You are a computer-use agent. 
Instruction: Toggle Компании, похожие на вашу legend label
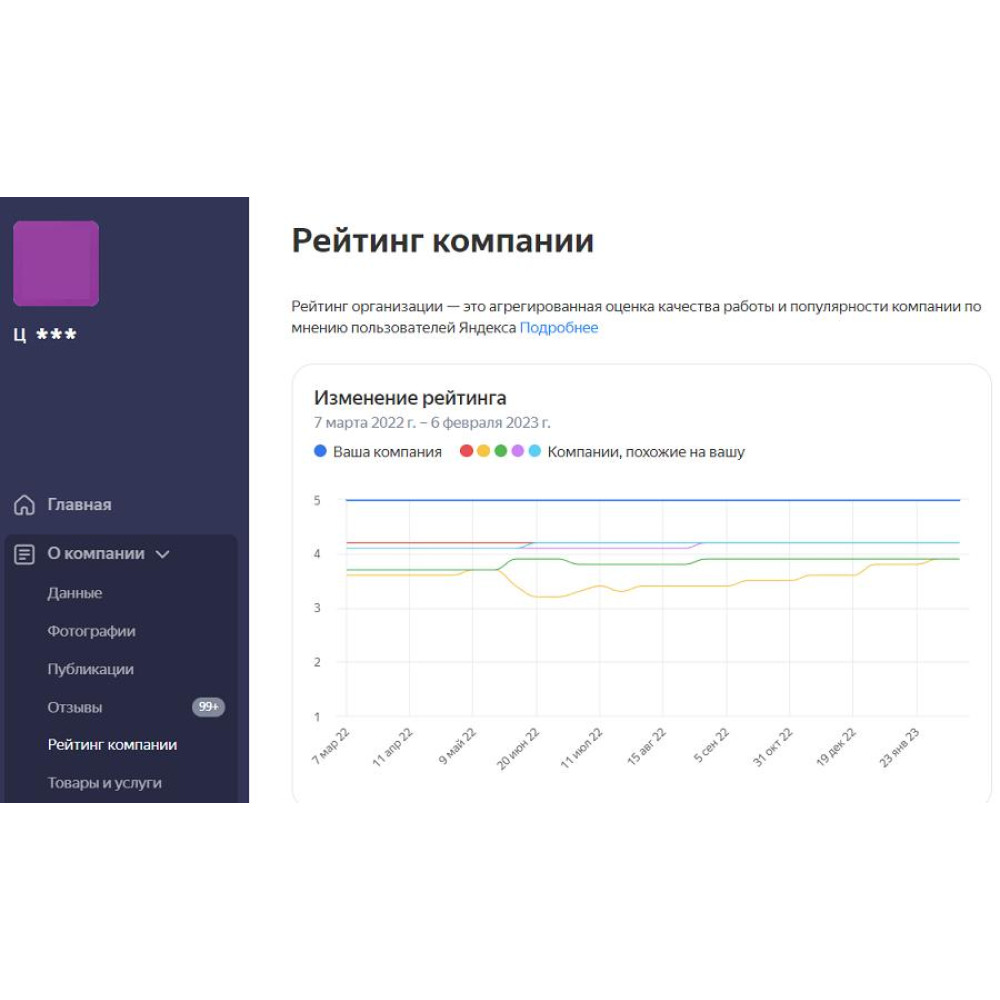[646, 452]
